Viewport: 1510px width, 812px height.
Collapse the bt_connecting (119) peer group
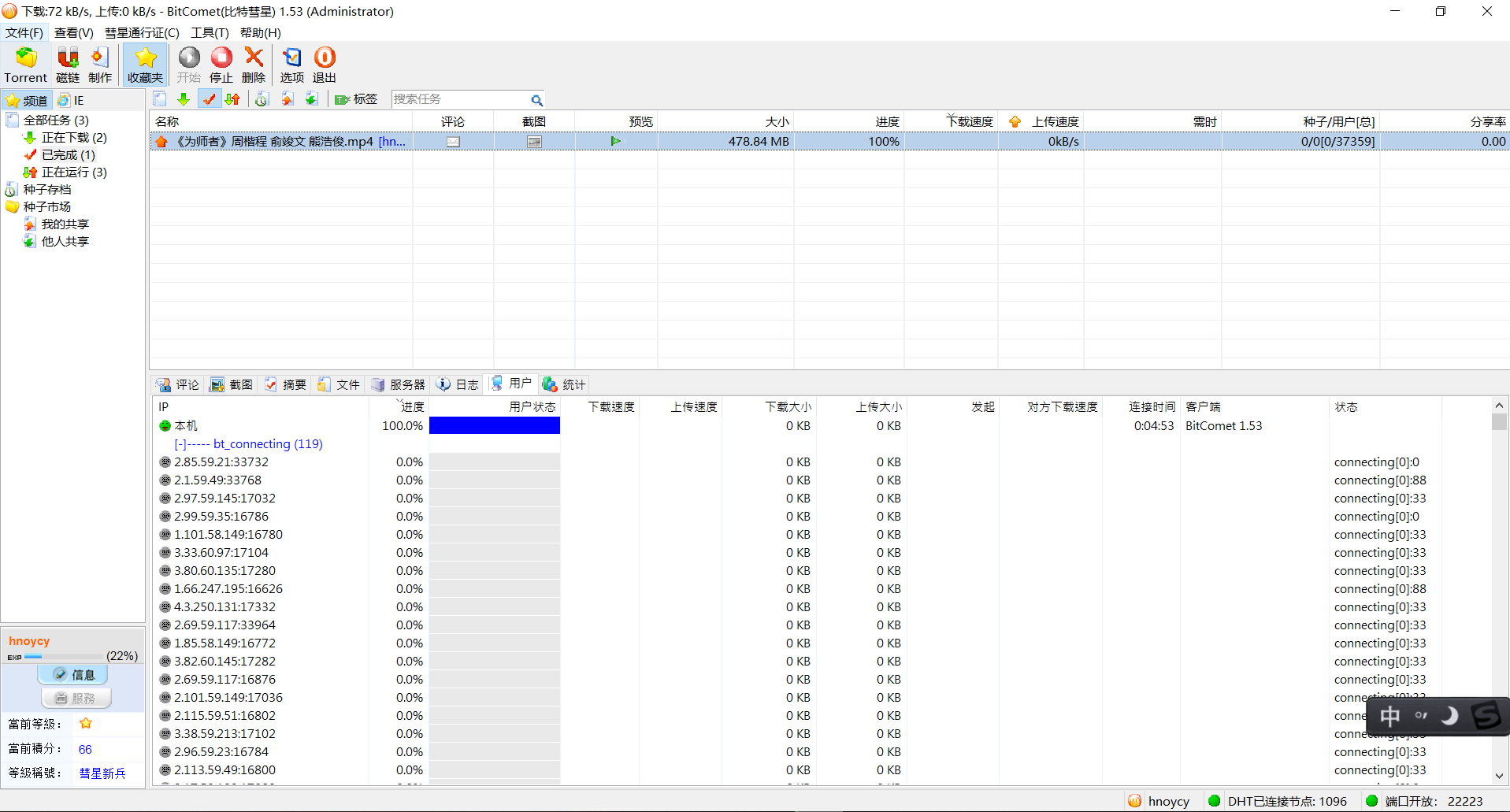pos(180,444)
